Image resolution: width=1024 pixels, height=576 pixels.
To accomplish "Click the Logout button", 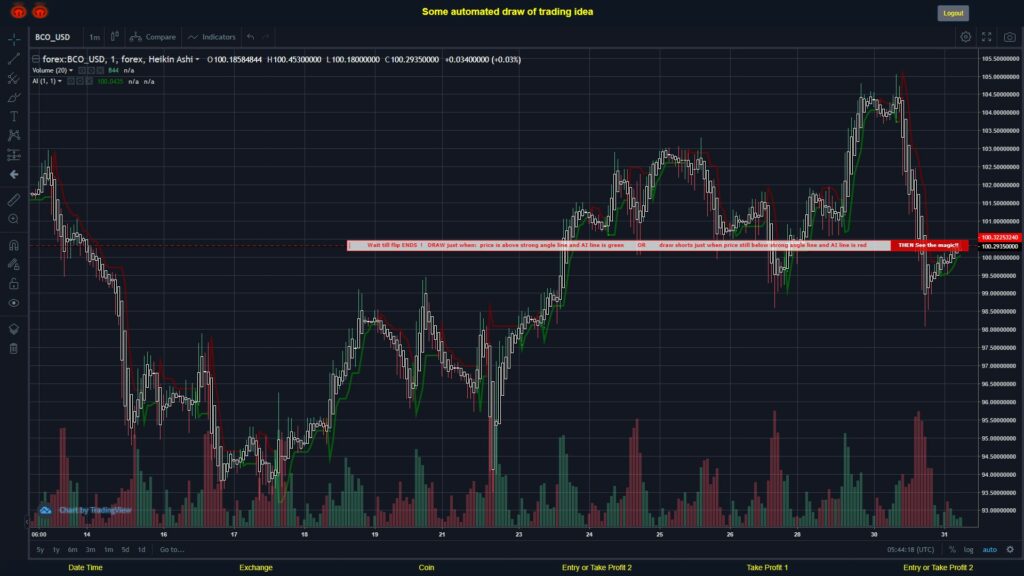I will tap(953, 13).
